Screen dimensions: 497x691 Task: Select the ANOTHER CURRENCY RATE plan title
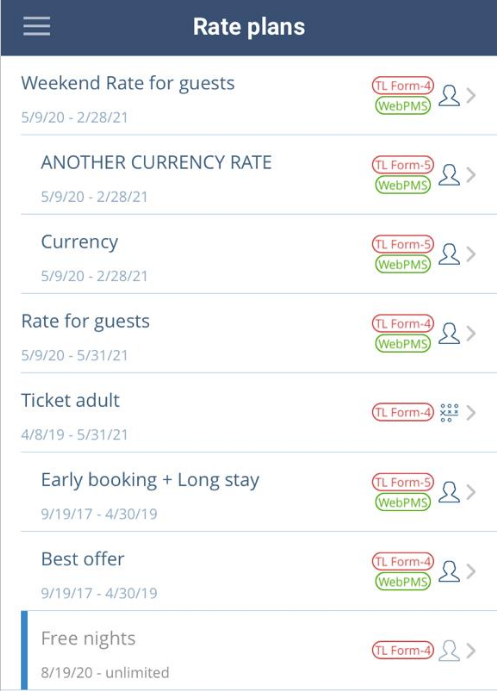point(156,162)
